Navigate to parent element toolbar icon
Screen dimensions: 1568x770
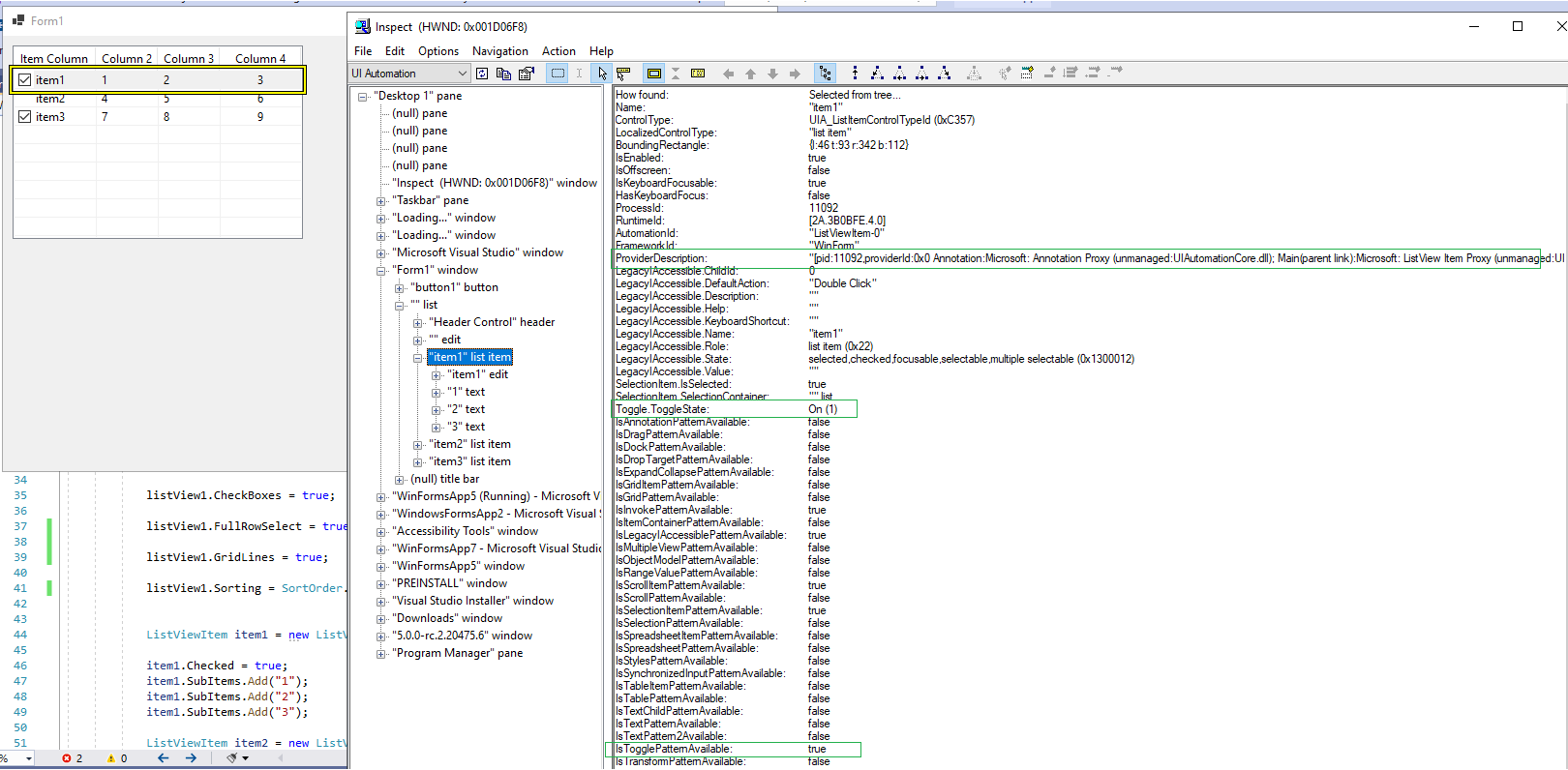855,74
